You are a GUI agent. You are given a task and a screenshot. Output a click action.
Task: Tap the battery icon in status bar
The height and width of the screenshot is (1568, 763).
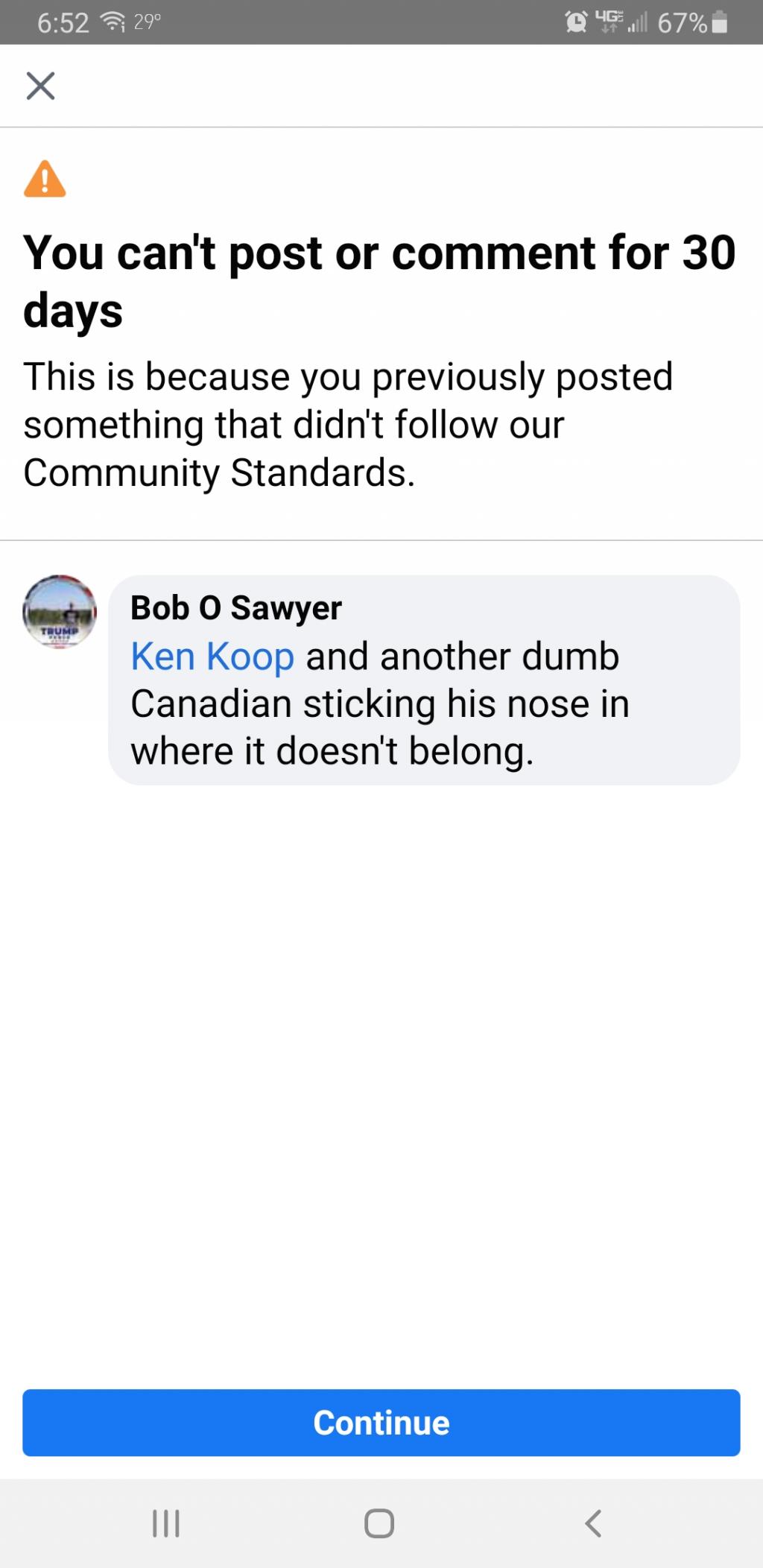(720, 22)
